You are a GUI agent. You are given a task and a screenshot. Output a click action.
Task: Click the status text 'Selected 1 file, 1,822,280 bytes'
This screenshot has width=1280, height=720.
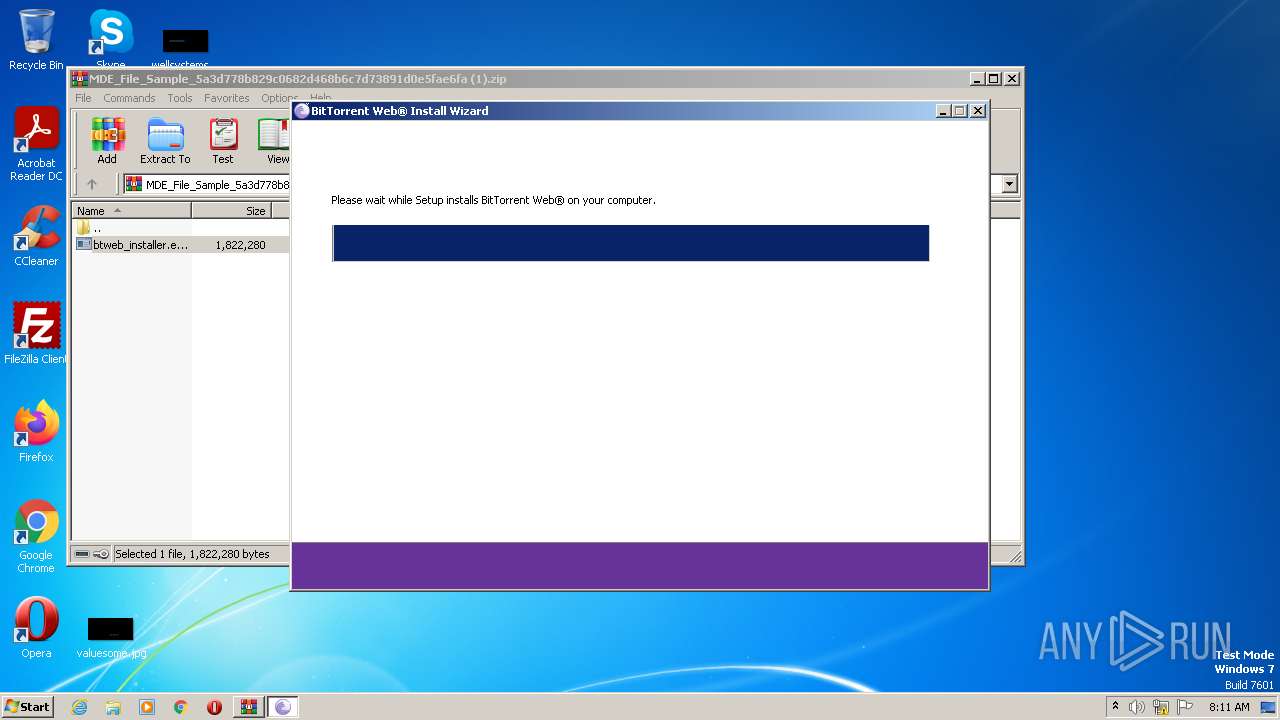point(192,554)
